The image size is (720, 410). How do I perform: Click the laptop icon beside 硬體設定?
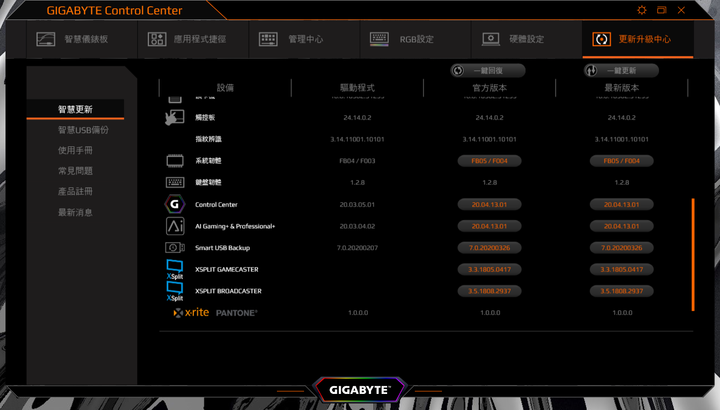pos(490,39)
